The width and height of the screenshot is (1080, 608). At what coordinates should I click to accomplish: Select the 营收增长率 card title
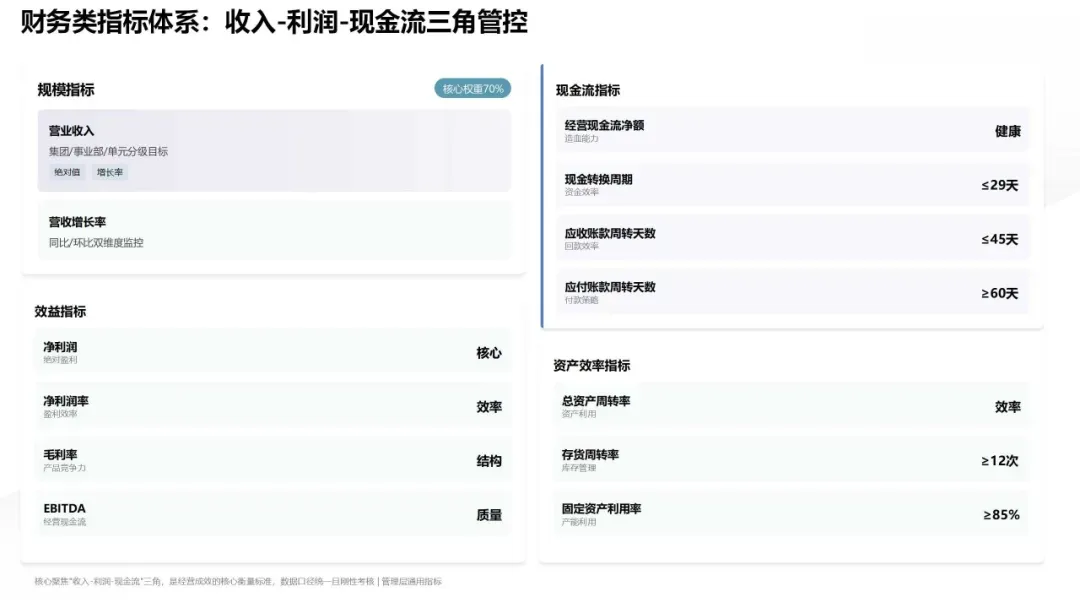click(77, 222)
